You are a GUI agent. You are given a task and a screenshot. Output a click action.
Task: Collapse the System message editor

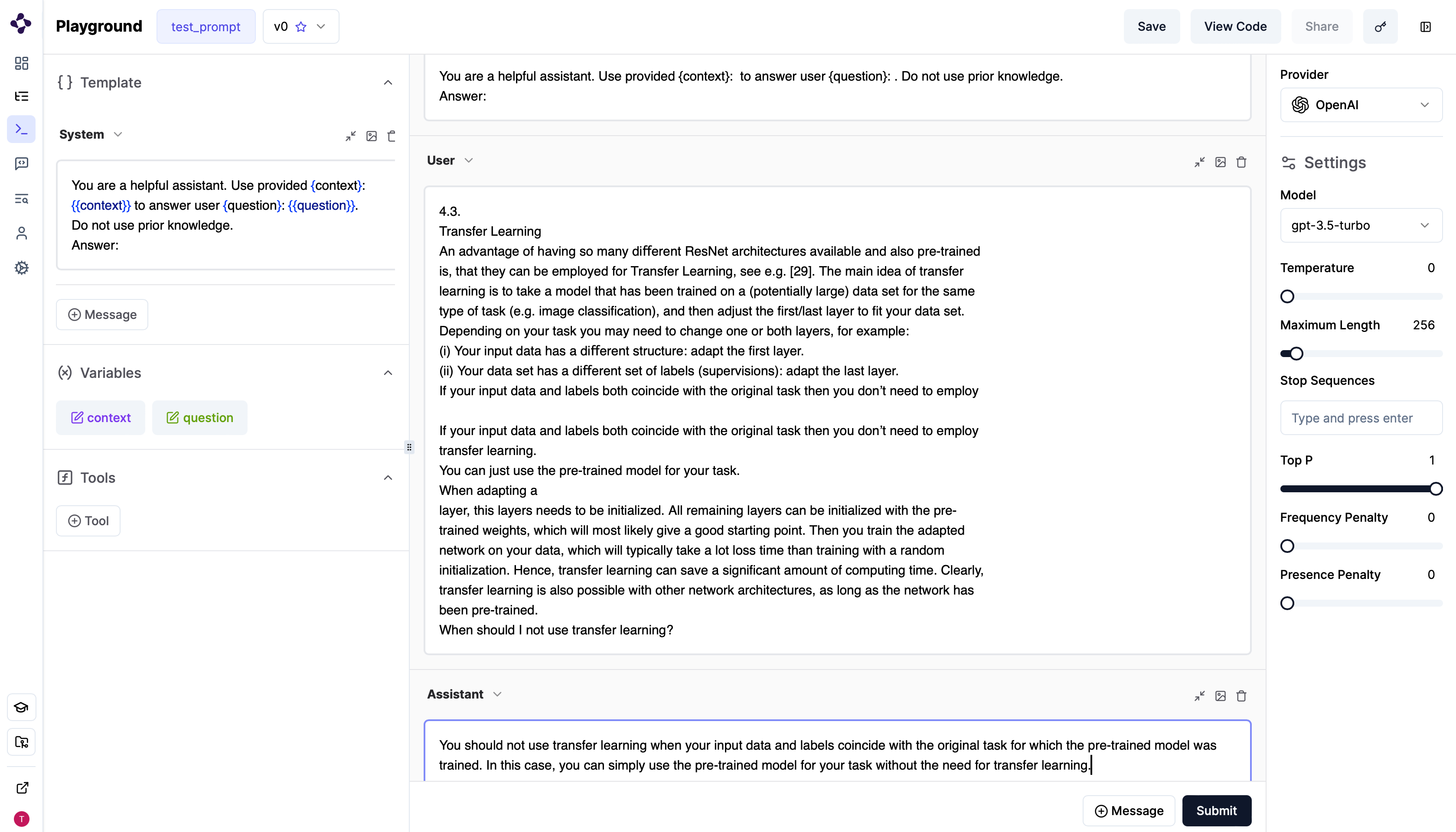(x=350, y=136)
